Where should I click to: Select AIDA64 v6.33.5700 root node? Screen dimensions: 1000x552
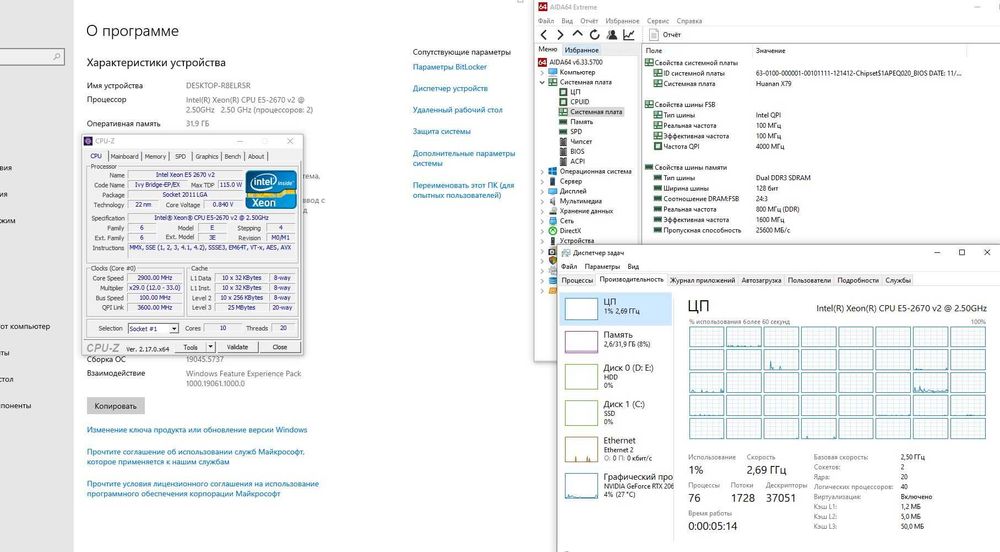pos(576,62)
